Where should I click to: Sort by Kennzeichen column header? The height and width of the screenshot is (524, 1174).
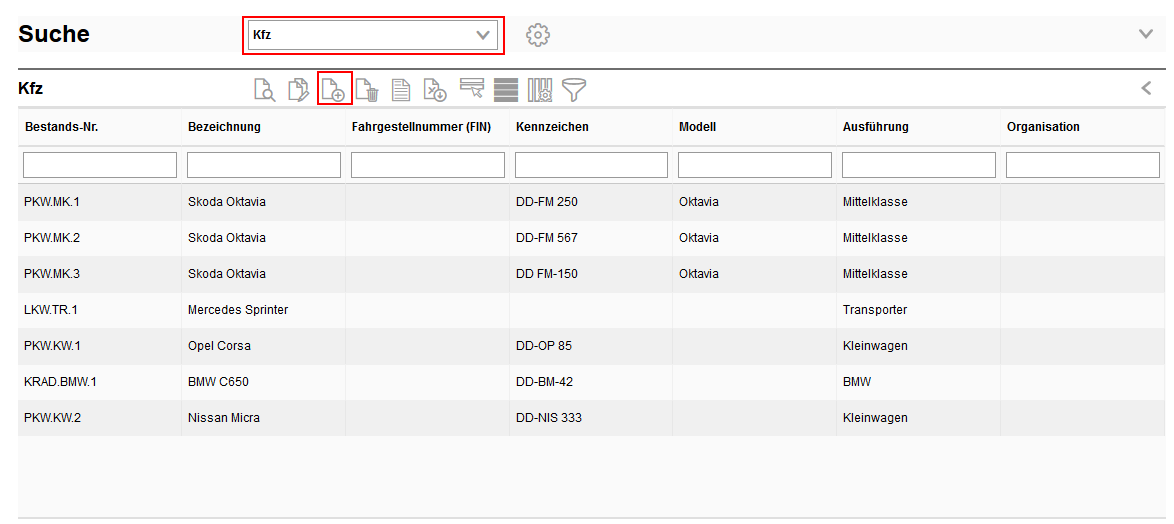click(x=552, y=127)
